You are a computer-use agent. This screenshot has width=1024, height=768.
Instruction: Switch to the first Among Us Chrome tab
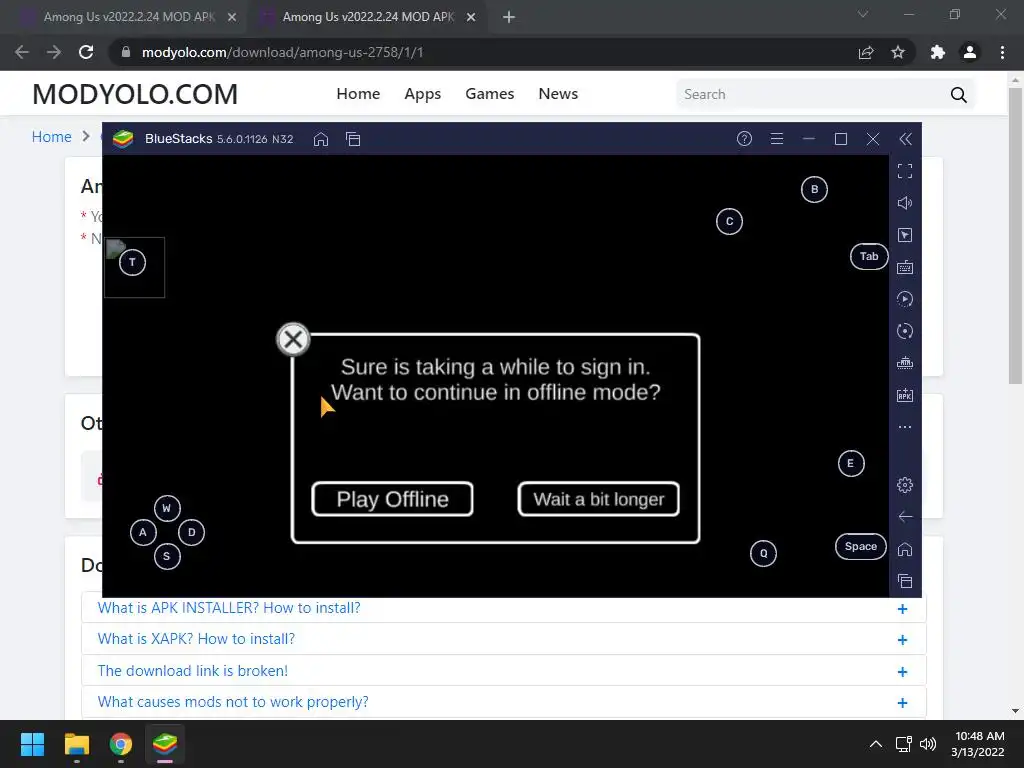(129, 17)
